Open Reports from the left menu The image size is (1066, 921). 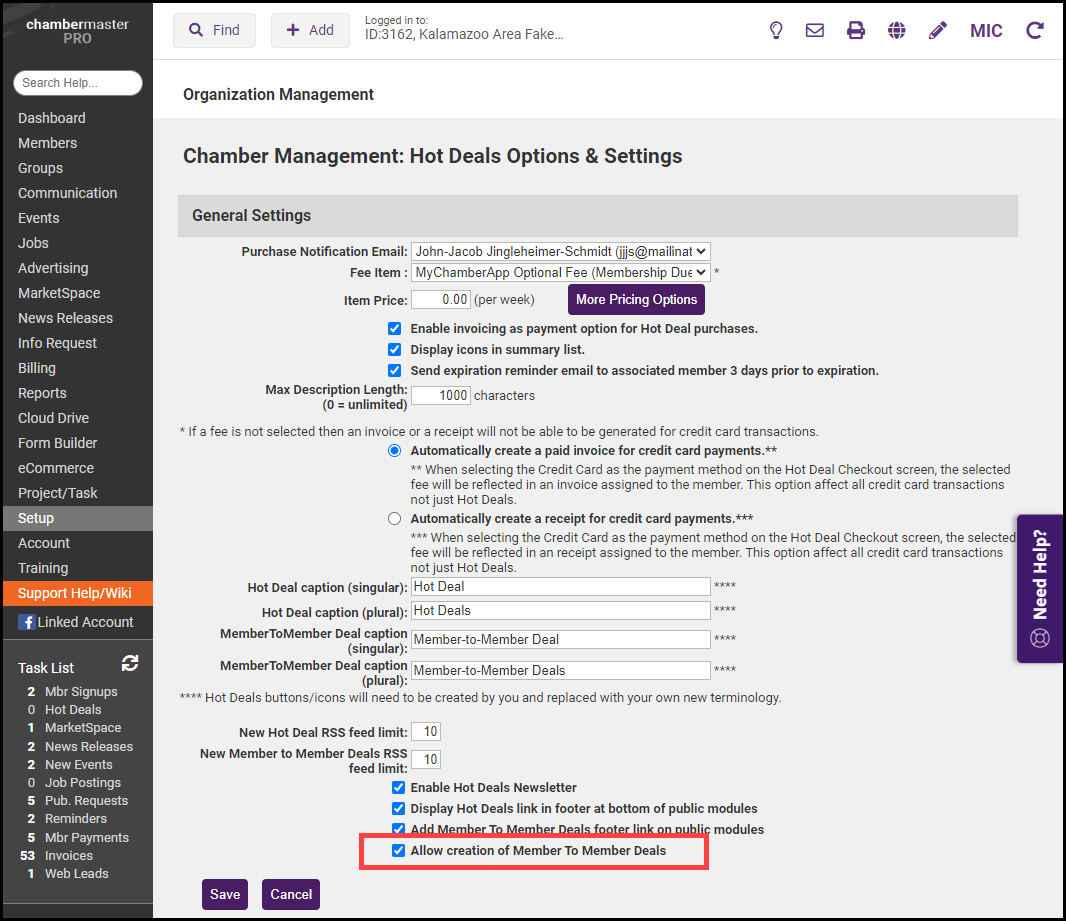coord(42,393)
